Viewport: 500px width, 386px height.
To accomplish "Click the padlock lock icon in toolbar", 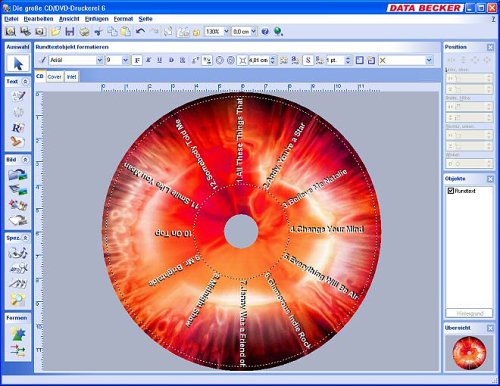I will tap(197, 32).
